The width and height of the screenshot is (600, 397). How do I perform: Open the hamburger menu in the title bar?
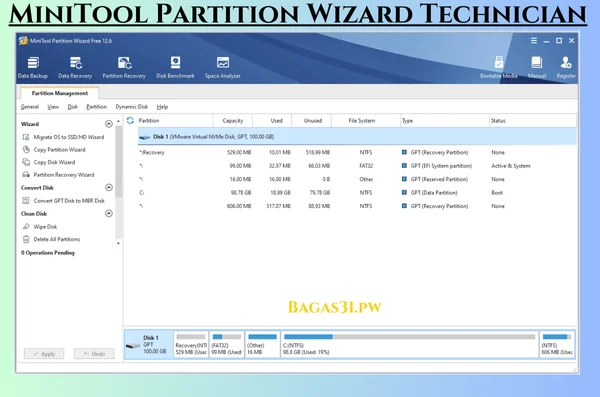click(x=534, y=41)
